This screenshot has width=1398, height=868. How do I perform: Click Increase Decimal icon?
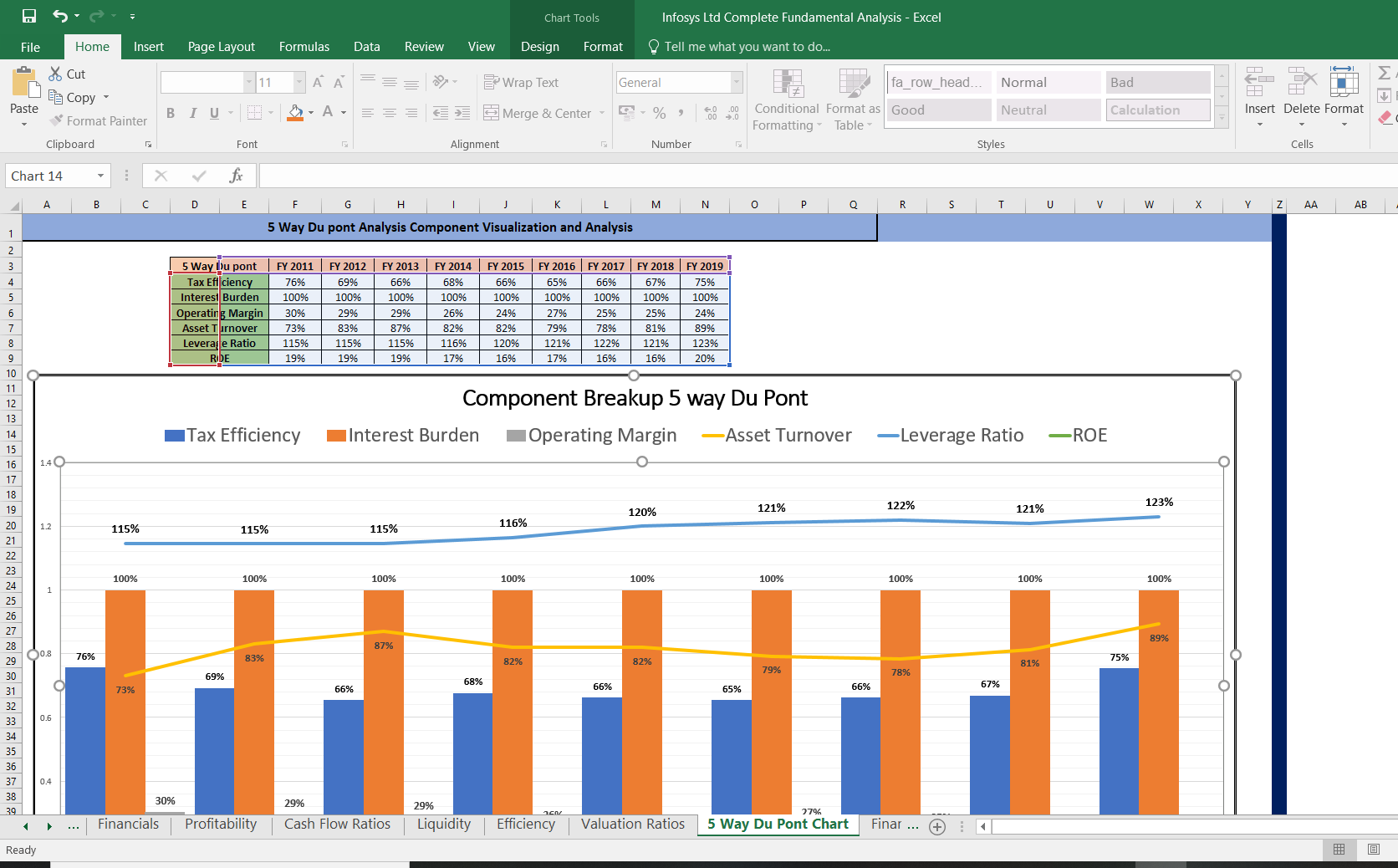(711, 113)
